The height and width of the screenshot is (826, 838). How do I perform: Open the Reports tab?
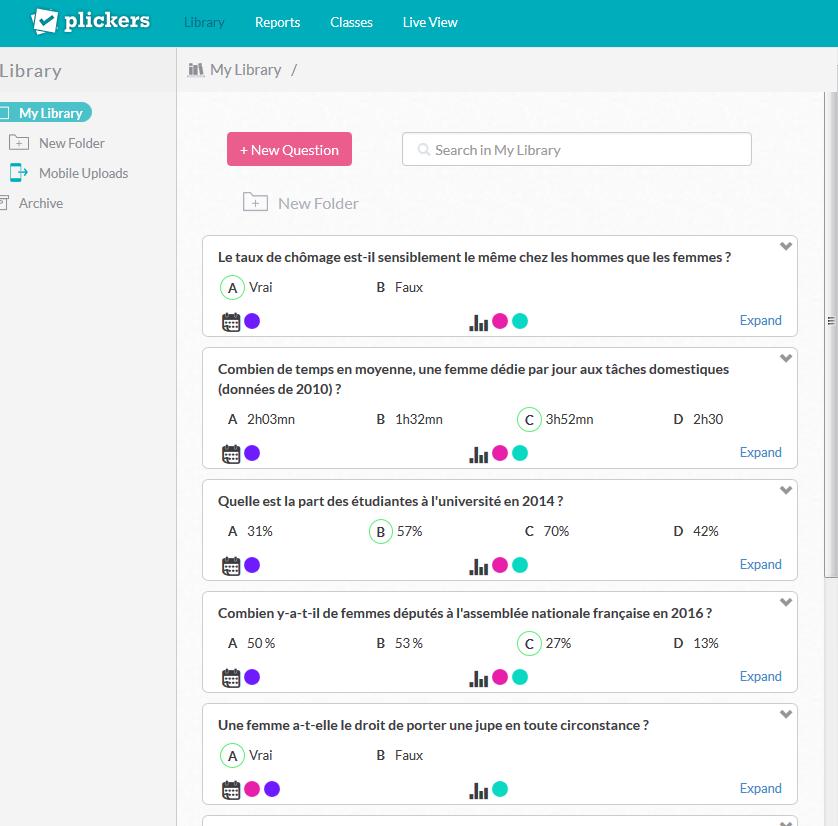[277, 22]
